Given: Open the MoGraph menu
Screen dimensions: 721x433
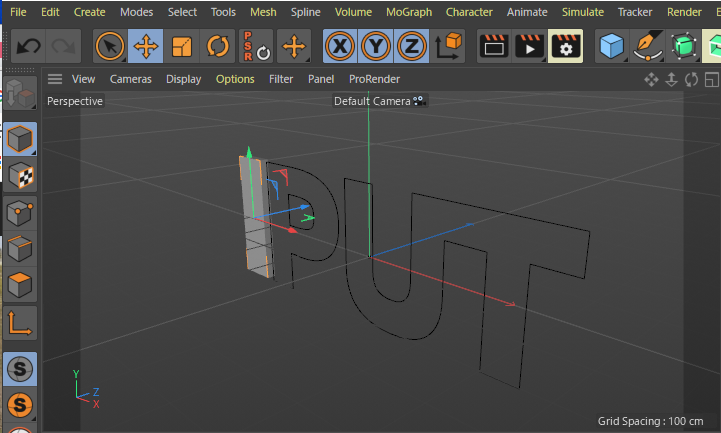Looking at the screenshot, I should click(x=408, y=12).
